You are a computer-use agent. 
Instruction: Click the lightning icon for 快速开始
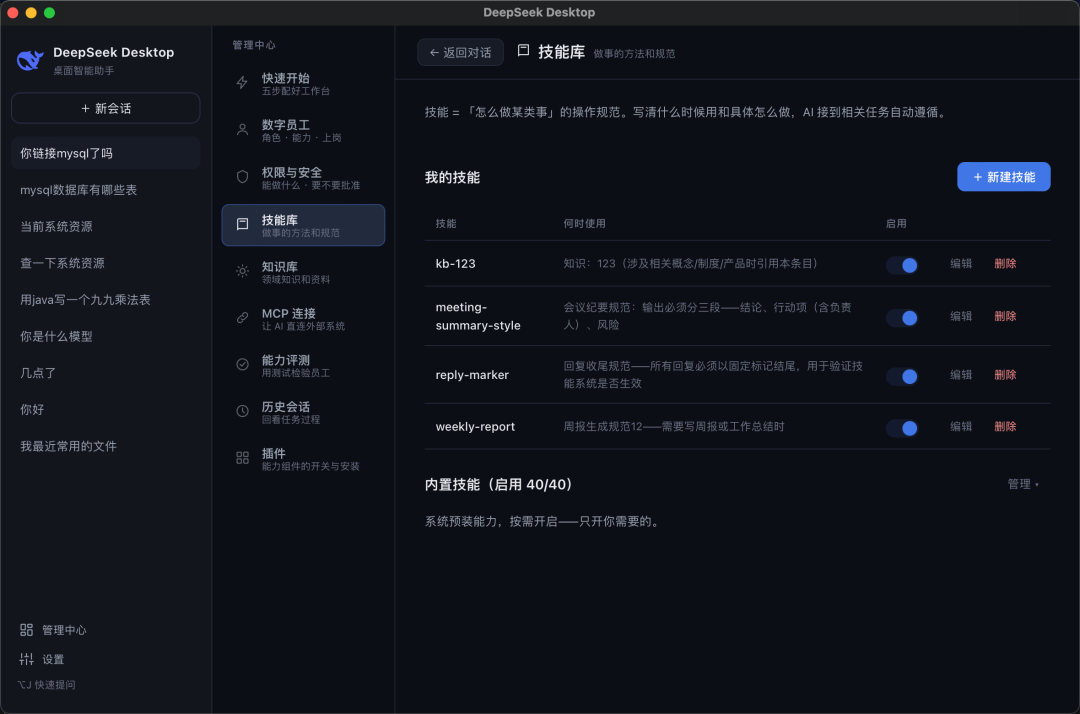pos(242,83)
